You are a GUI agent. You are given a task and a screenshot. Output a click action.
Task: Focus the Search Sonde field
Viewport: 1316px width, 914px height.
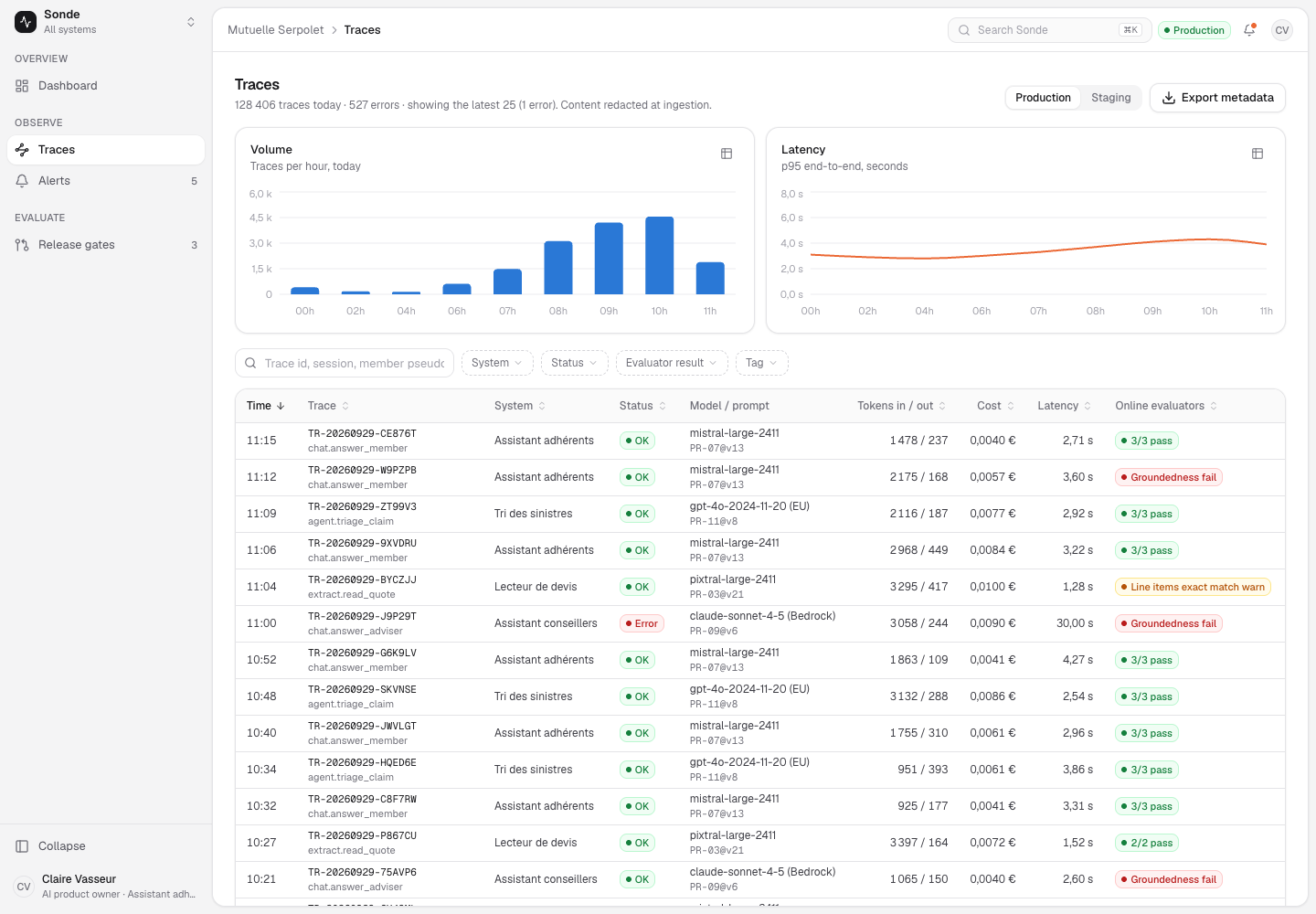(1050, 30)
